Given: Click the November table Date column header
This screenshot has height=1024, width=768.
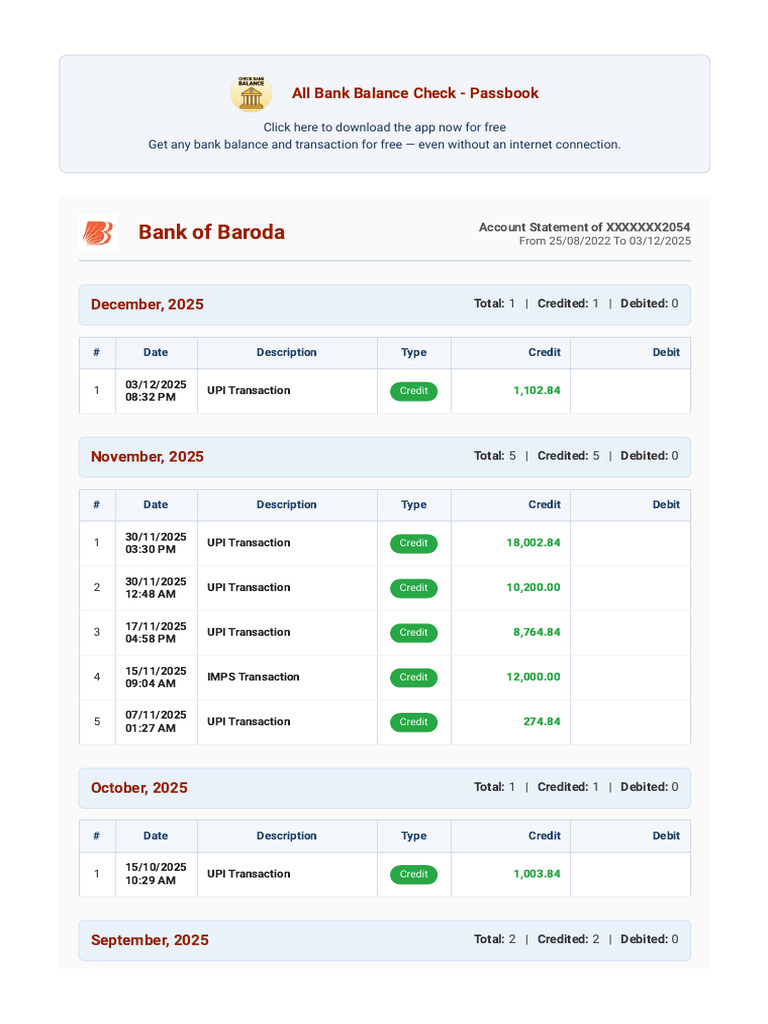Looking at the screenshot, I should point(156,505).
